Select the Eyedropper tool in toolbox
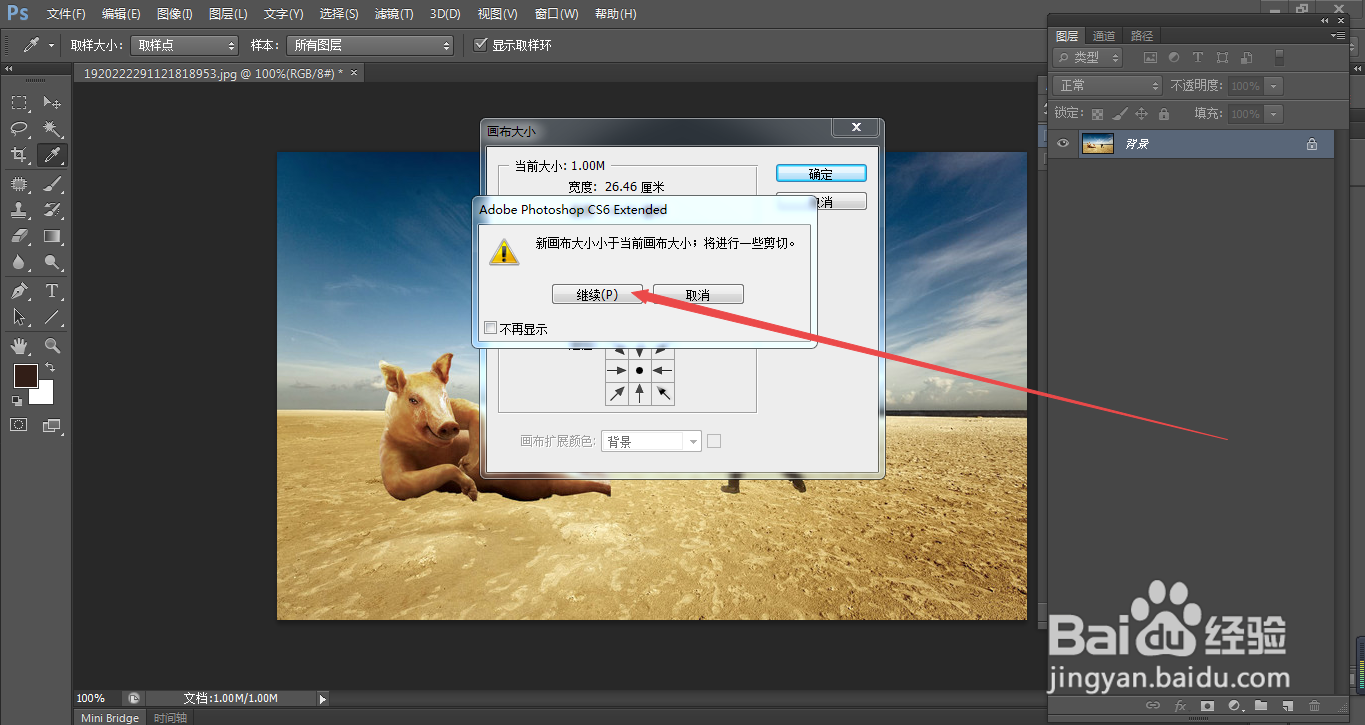 click(52, 155)
